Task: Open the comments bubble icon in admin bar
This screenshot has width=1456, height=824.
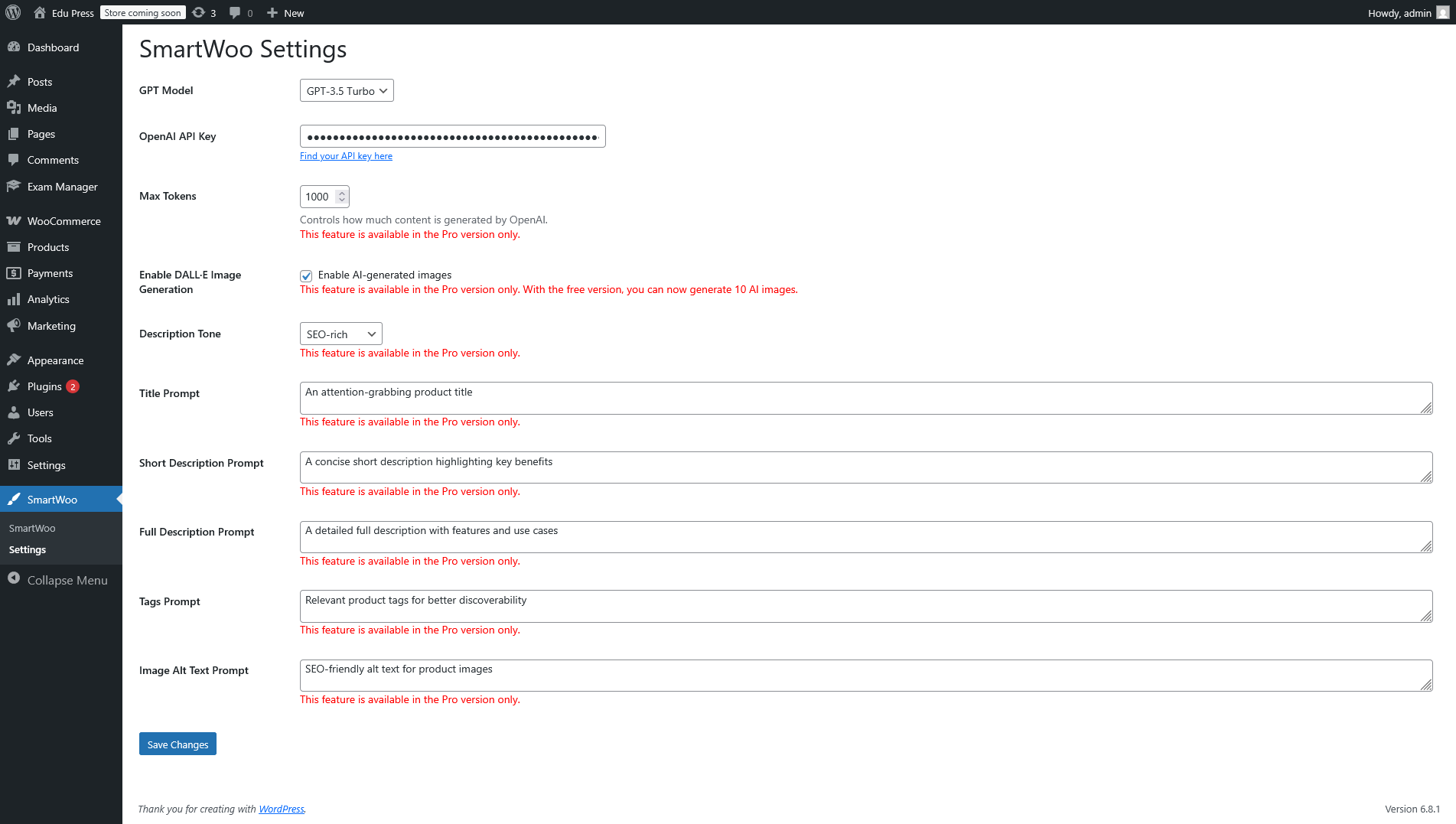Action: 235,12
